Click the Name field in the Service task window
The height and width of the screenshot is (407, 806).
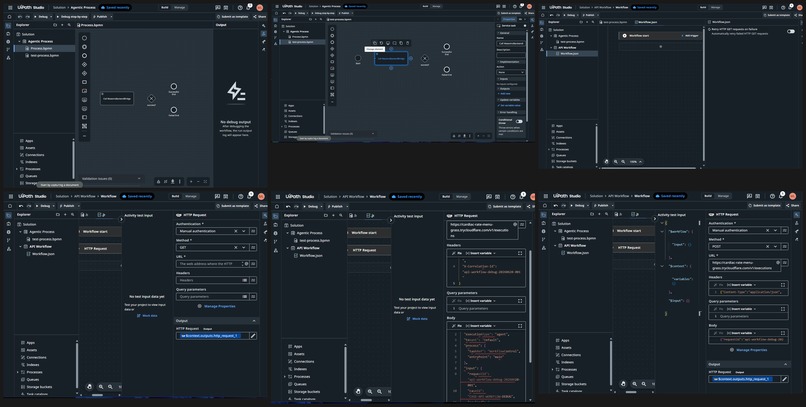pos(510,44)
